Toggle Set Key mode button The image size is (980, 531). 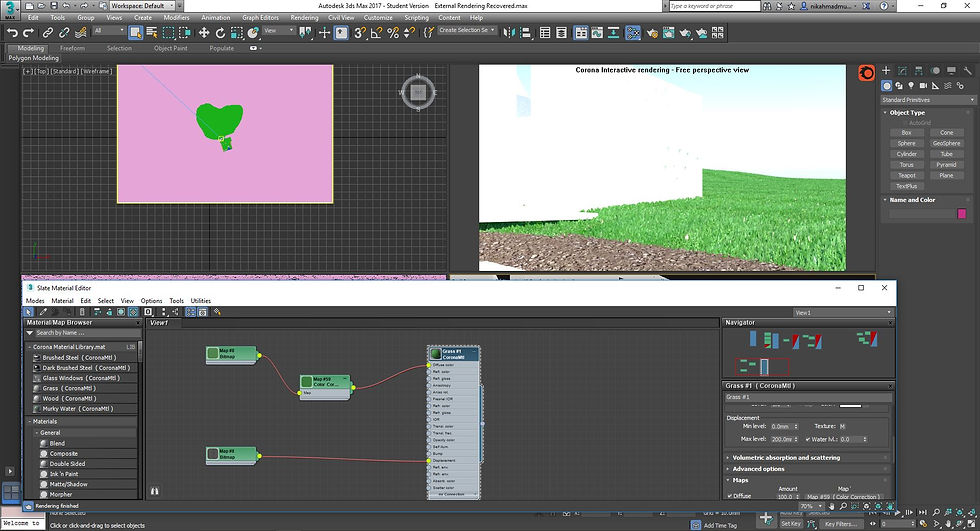(791, 524)
